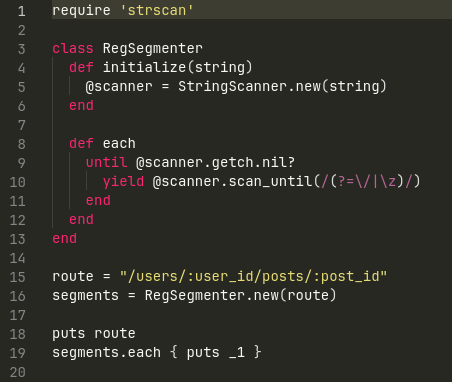Click StringScanner in line 5
This screenshot has width=452, height=382.
tap(232, 86)
